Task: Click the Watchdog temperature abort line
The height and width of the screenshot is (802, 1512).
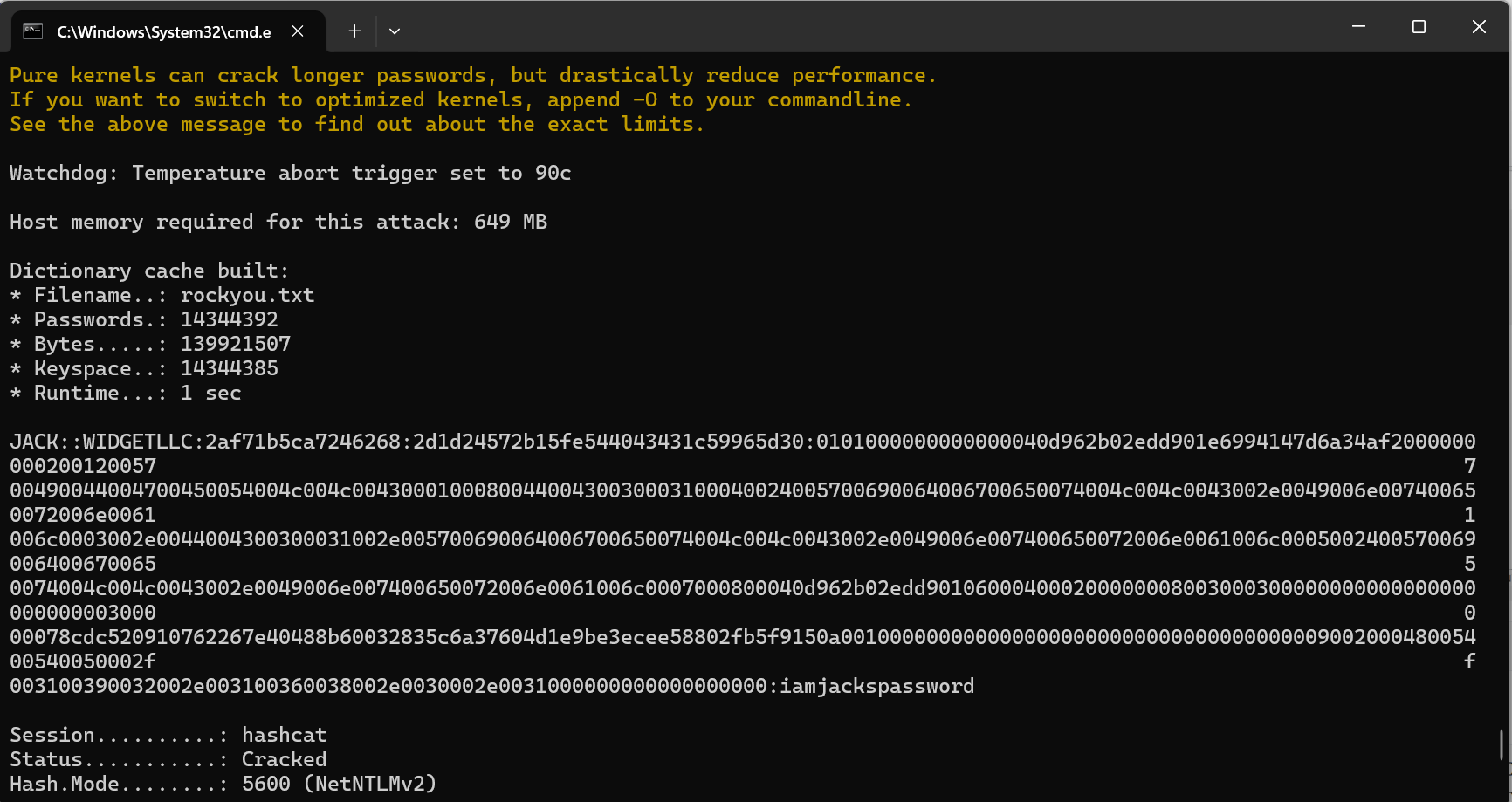Action: pyautogui.click(x=291, y=173)
